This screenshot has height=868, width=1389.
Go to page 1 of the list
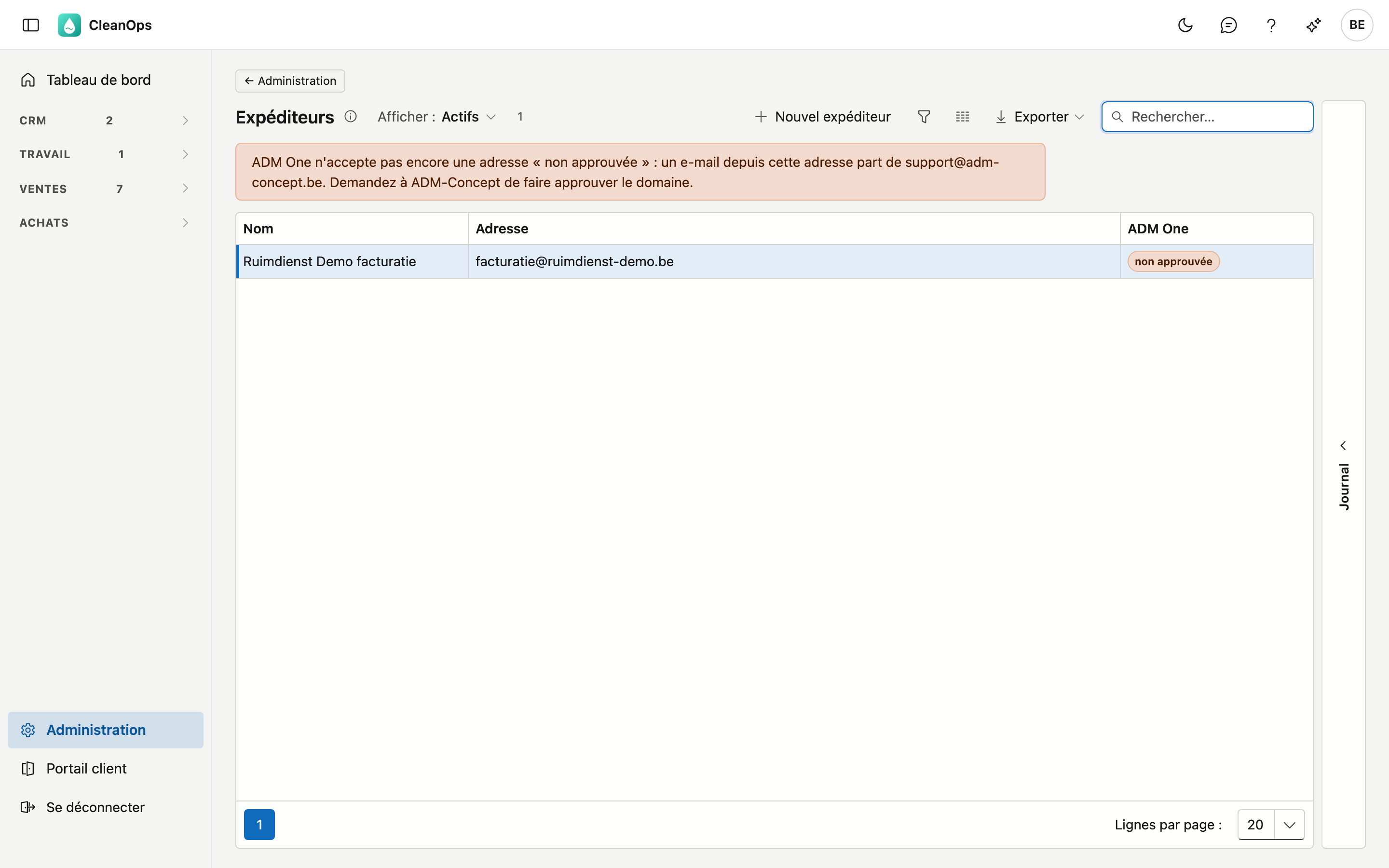point(259,825)
